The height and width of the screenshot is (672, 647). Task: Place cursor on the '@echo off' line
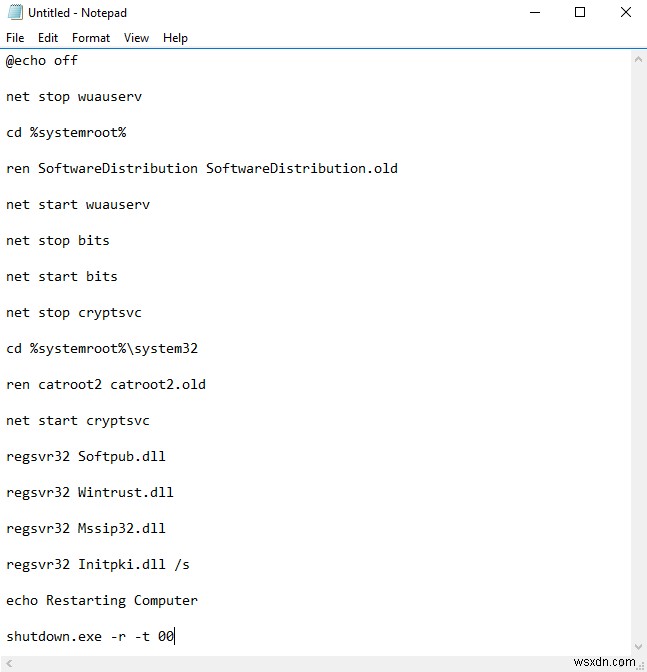coord(42,60)
